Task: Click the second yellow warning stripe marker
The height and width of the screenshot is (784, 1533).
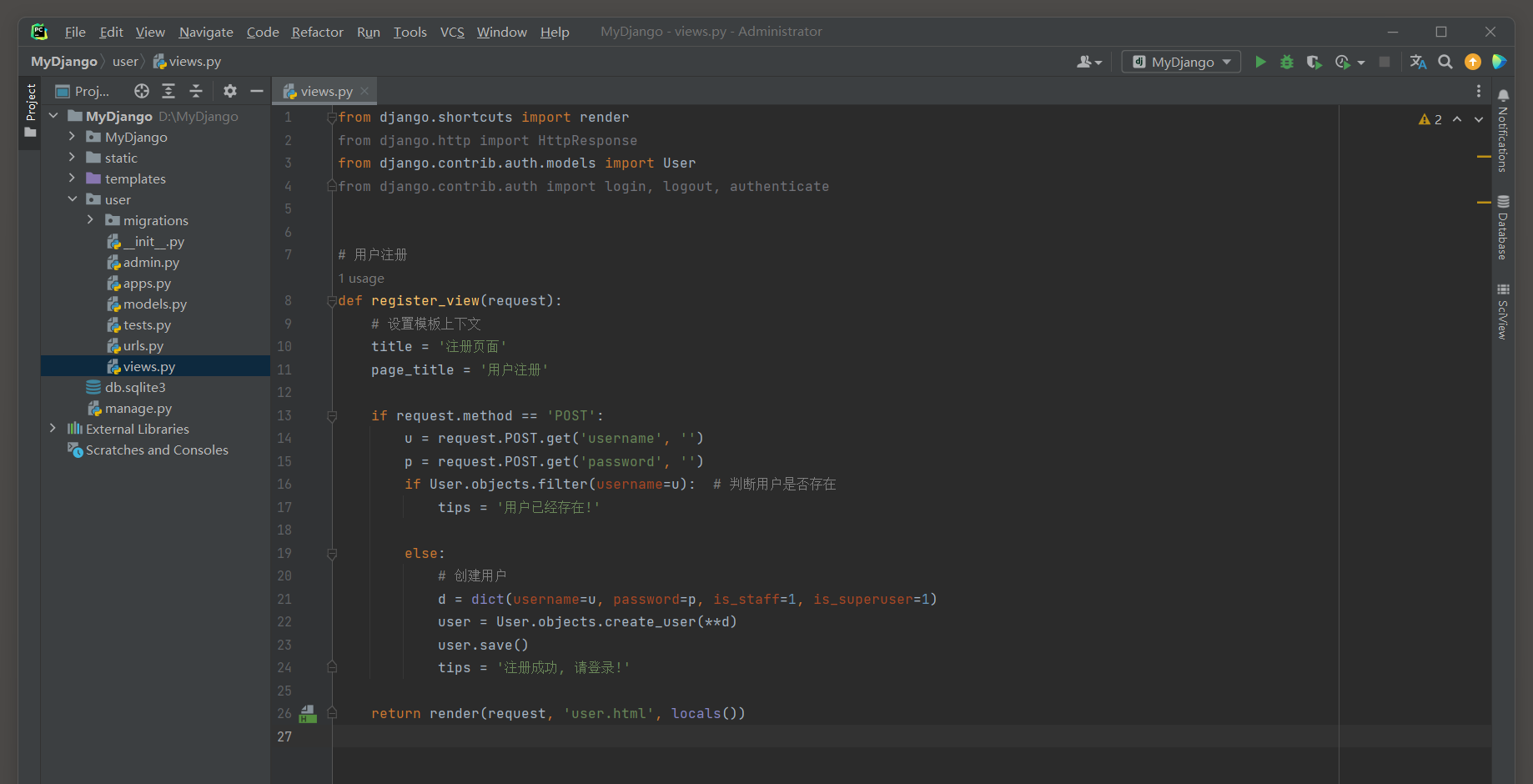Action: click(x=1484, y=202)
